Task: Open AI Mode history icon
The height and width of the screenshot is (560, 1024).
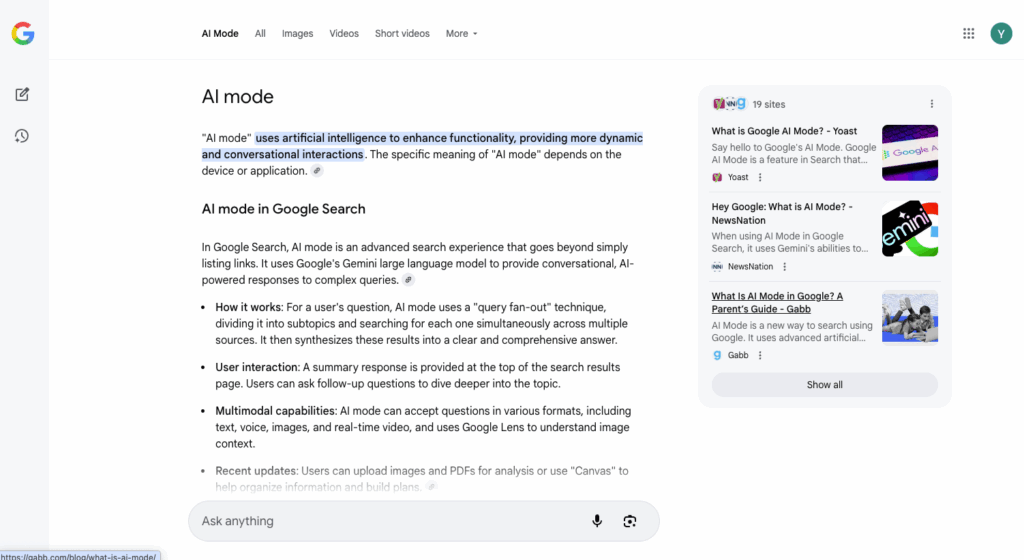Action: point(22,136)
